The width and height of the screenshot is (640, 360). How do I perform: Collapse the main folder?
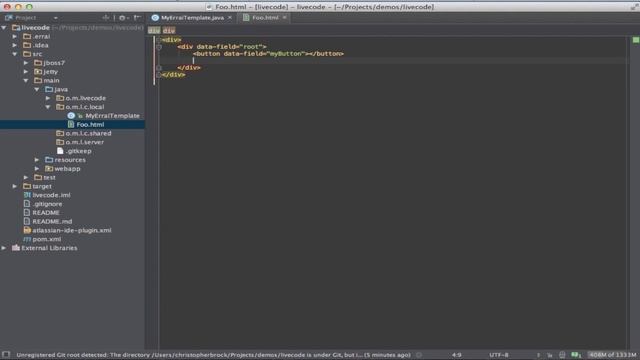pos(26,80)
